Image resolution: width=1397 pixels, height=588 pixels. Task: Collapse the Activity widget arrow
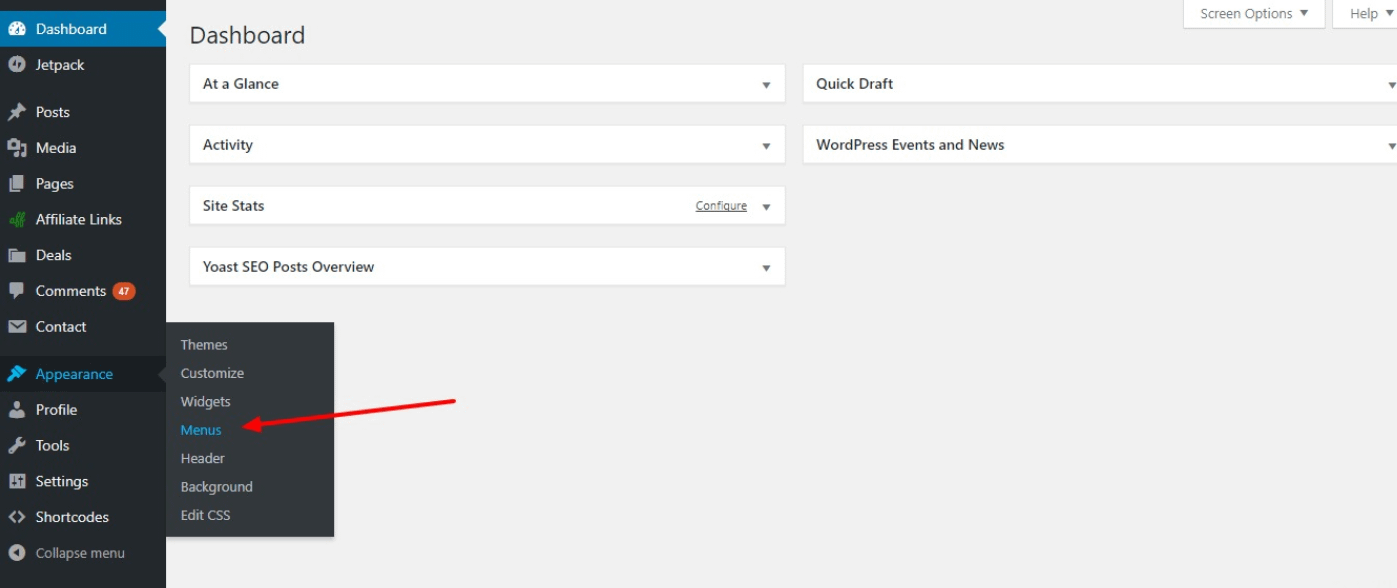tap(766, 144)
